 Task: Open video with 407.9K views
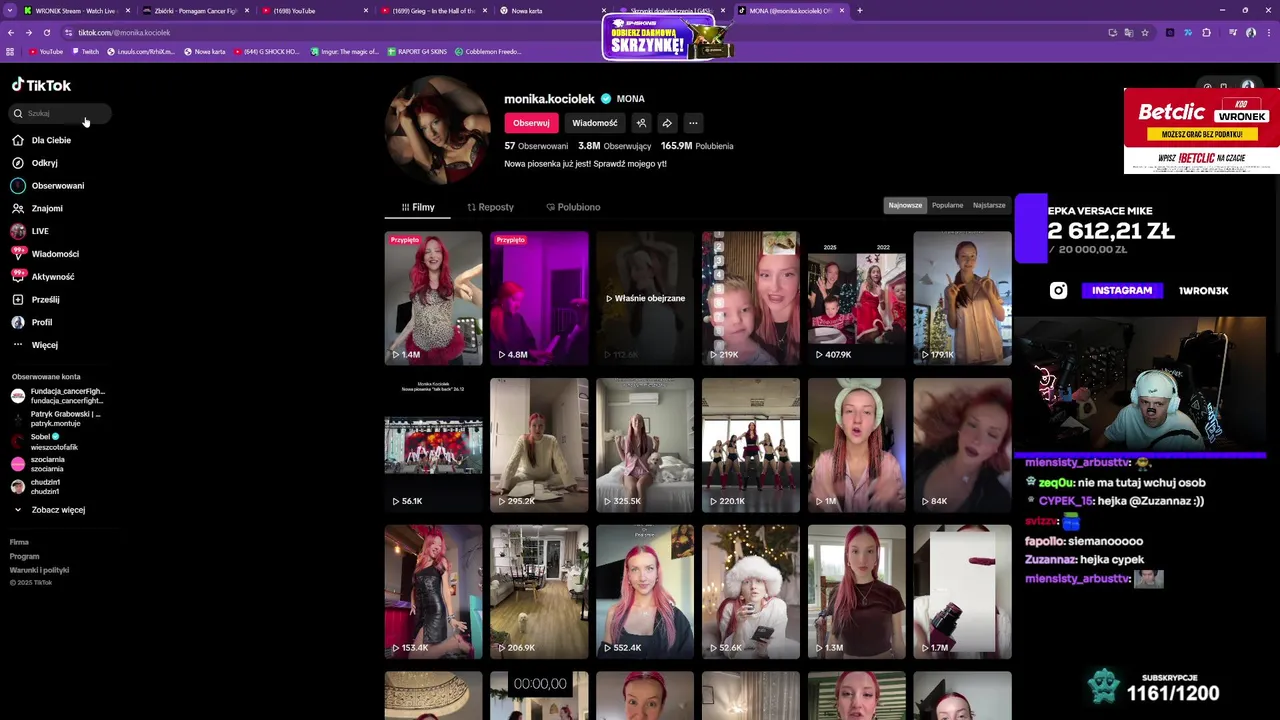(x=857, y=298)
